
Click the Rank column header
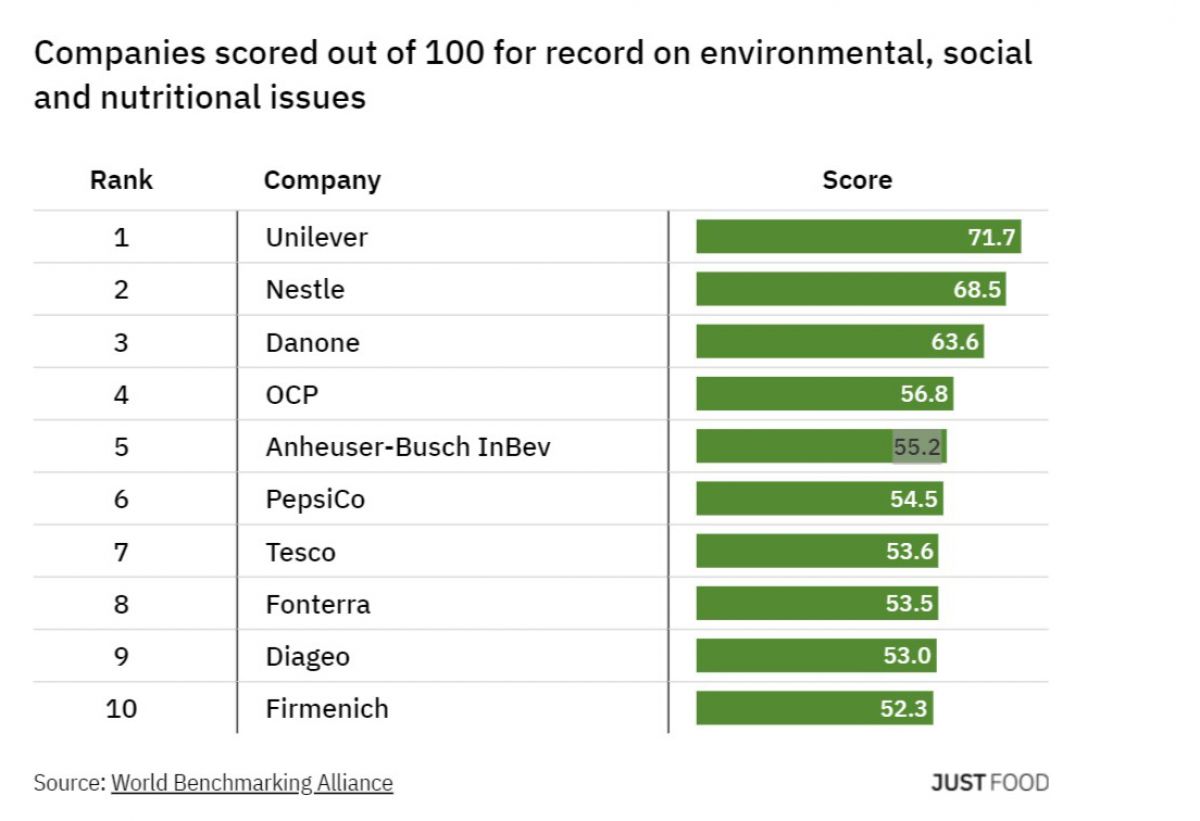pyautogui.click(x=121, y=180)
